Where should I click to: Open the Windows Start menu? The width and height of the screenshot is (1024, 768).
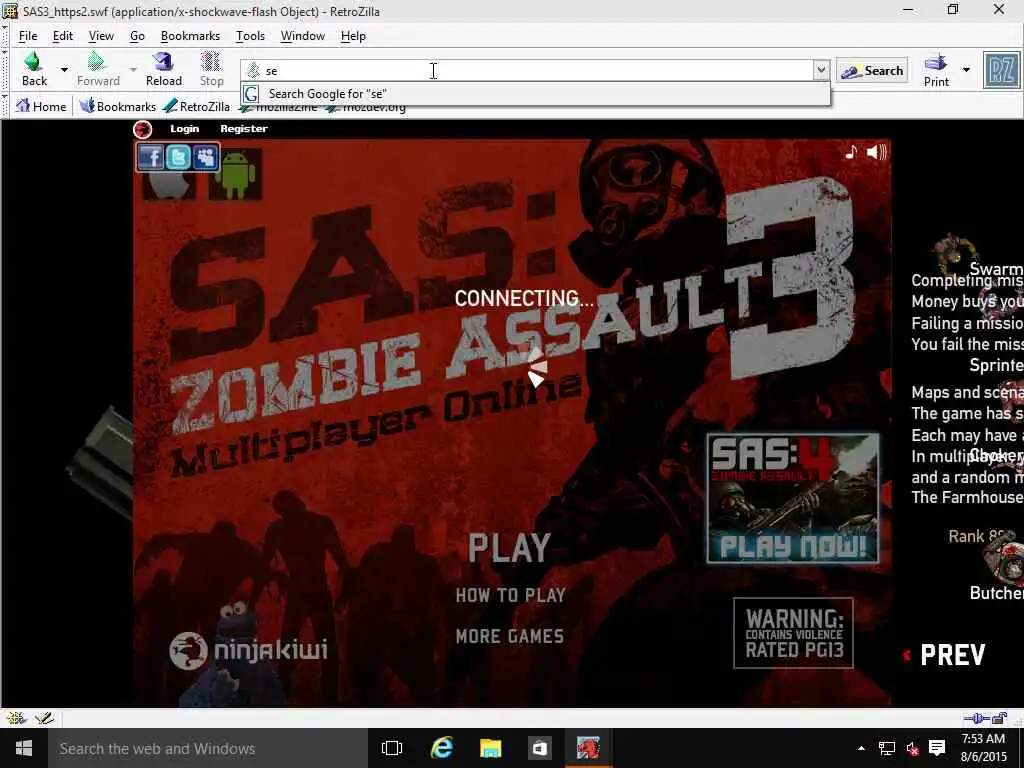[24, 748]
